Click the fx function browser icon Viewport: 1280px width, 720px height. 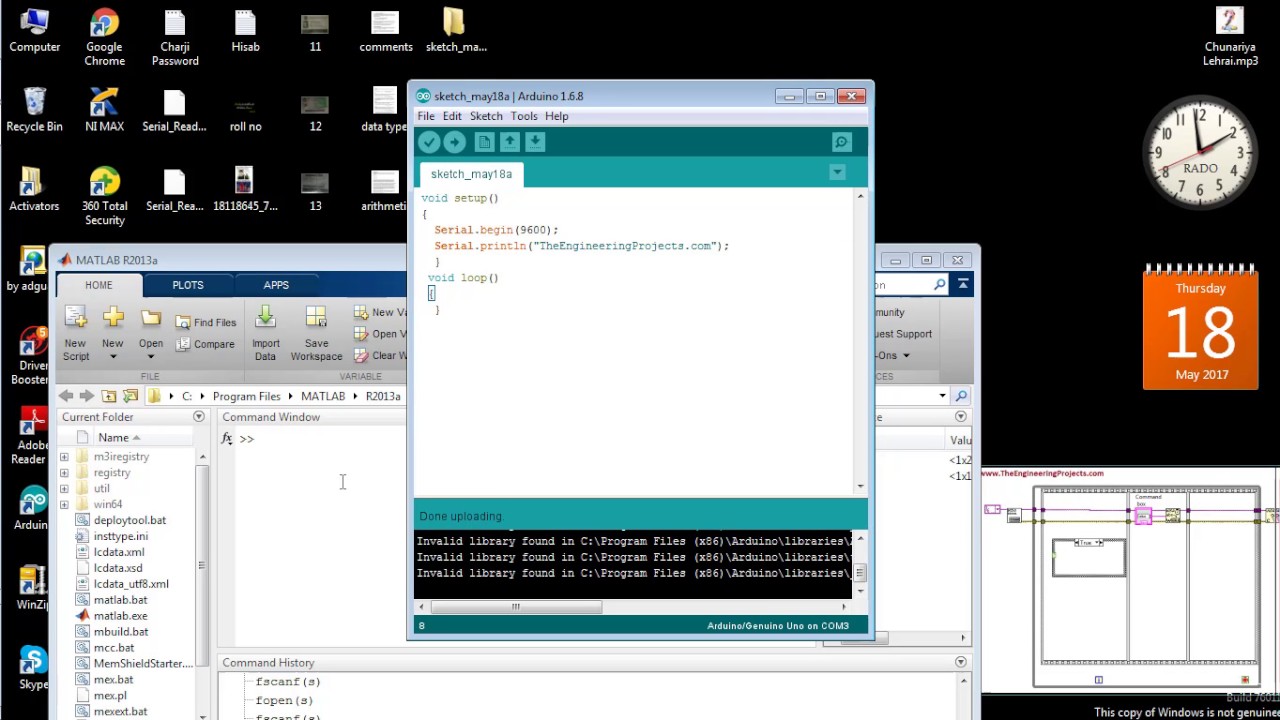tap(227, 439)
